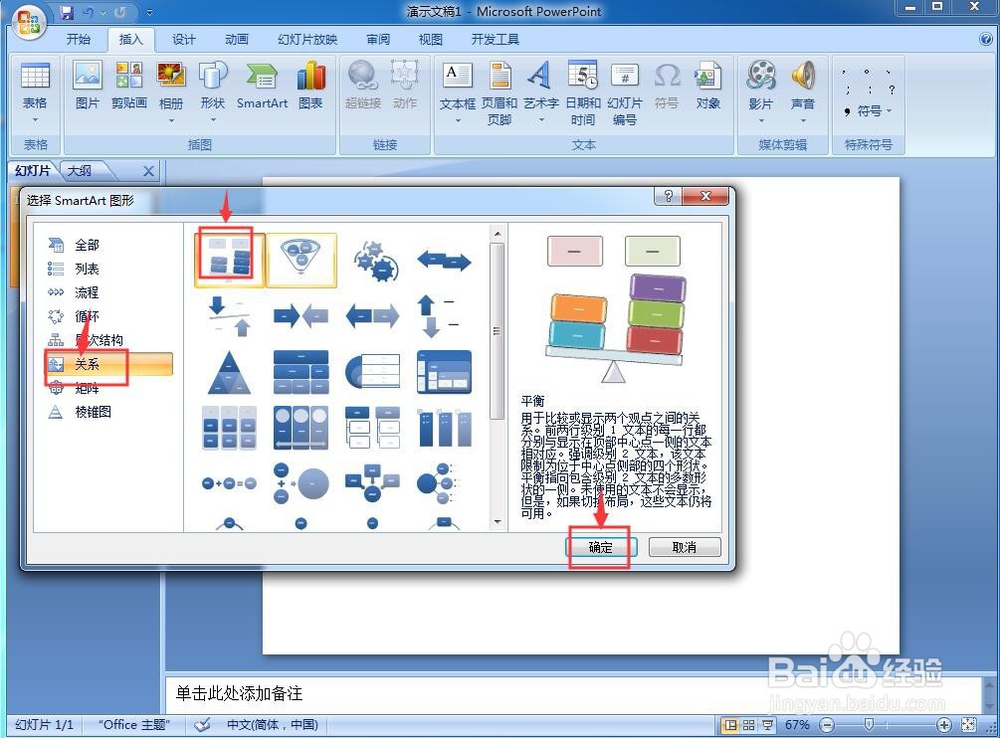Screen dimensions: 1000x738
Task: Switch to the 大纲 outline pane tab
Action: pyautogui.click(x=80, y=171)
